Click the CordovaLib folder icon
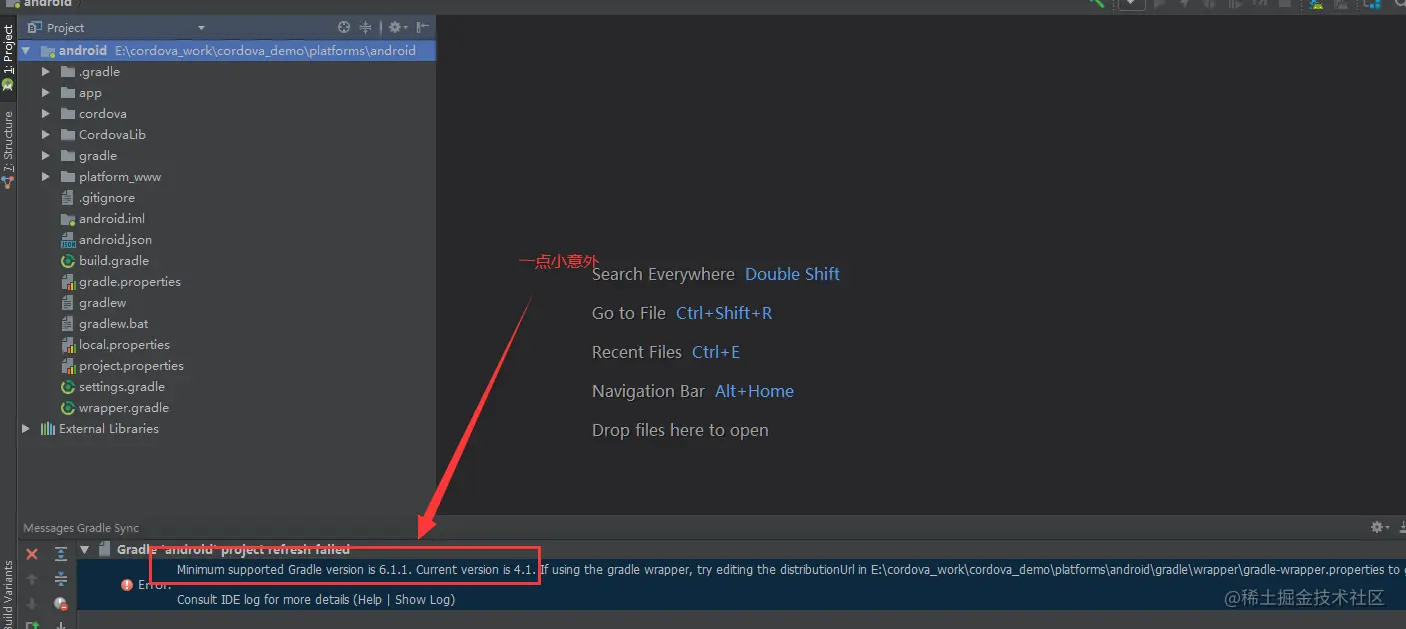 [x=68, y=135]
